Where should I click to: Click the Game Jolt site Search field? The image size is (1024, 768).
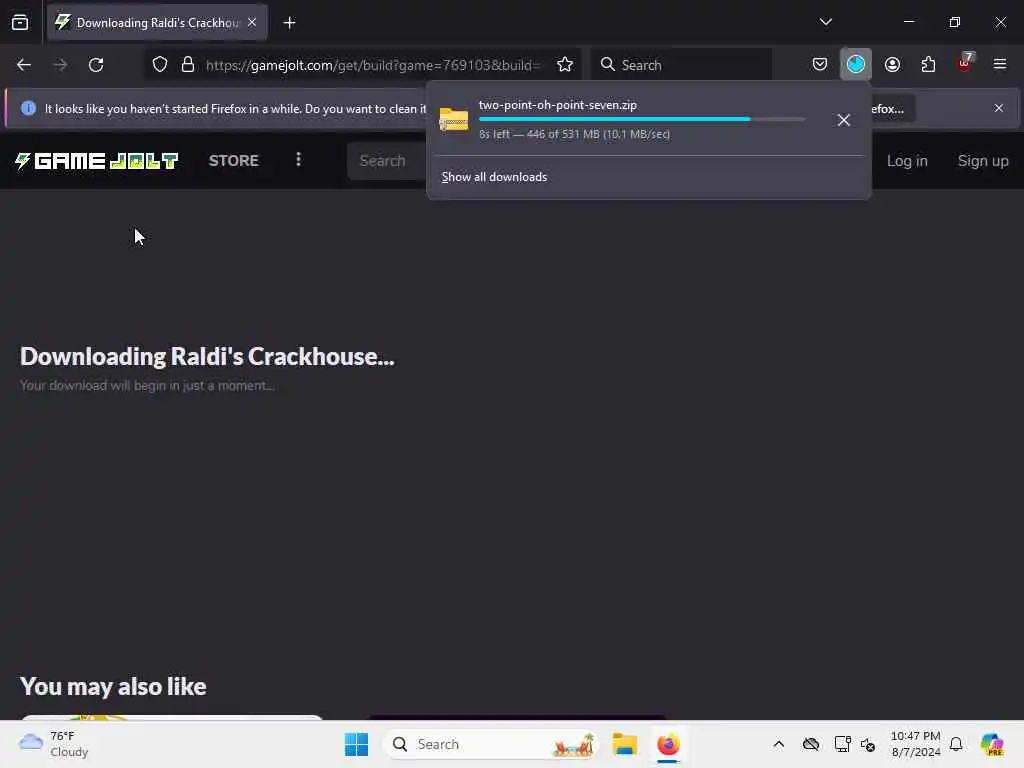pyautogui.click(x=387, y=161)
